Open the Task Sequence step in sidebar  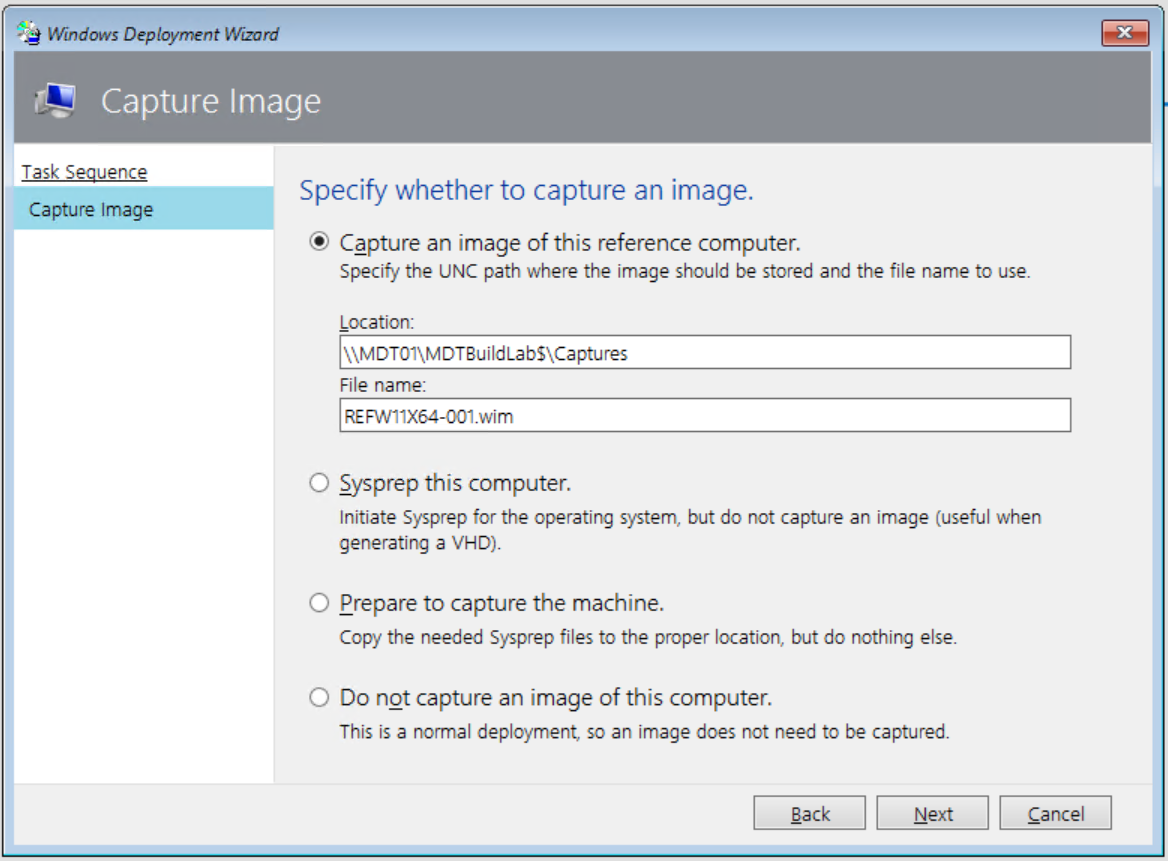click(x=84, y=172)
